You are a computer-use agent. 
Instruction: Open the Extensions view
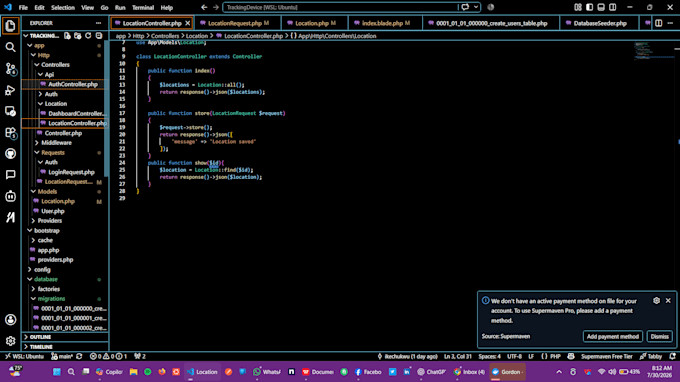click(10, 132)
